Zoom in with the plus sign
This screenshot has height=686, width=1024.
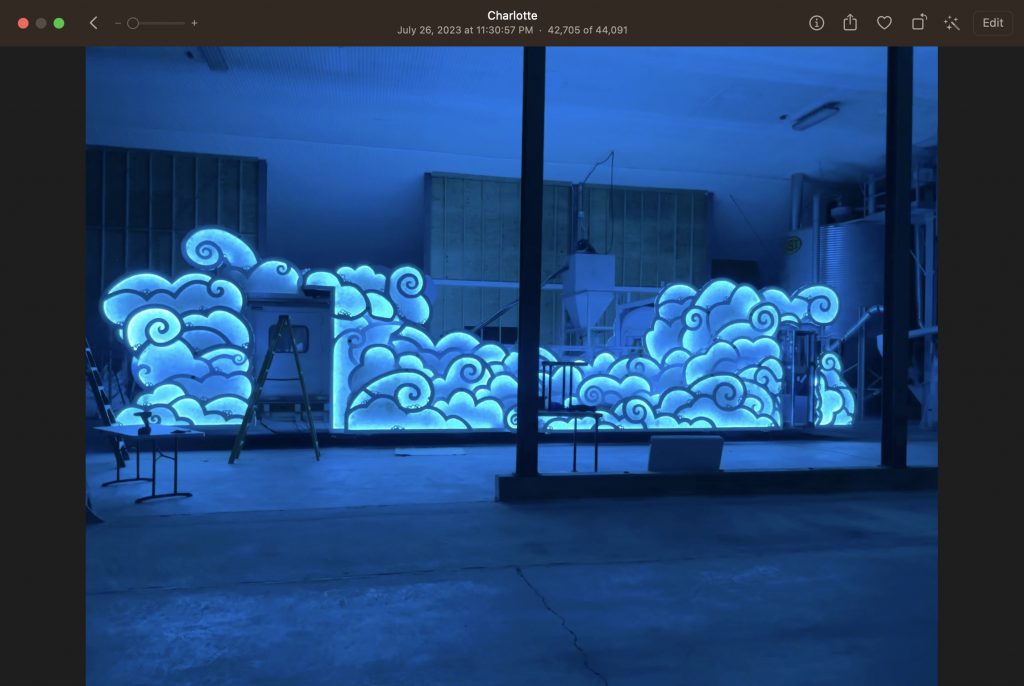pos(194,23)
